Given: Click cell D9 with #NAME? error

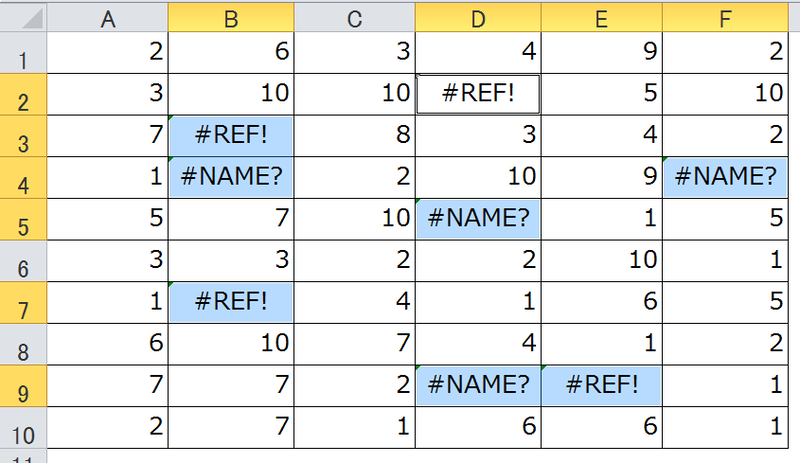Looking at the screenshot, I should click(478, 385).
